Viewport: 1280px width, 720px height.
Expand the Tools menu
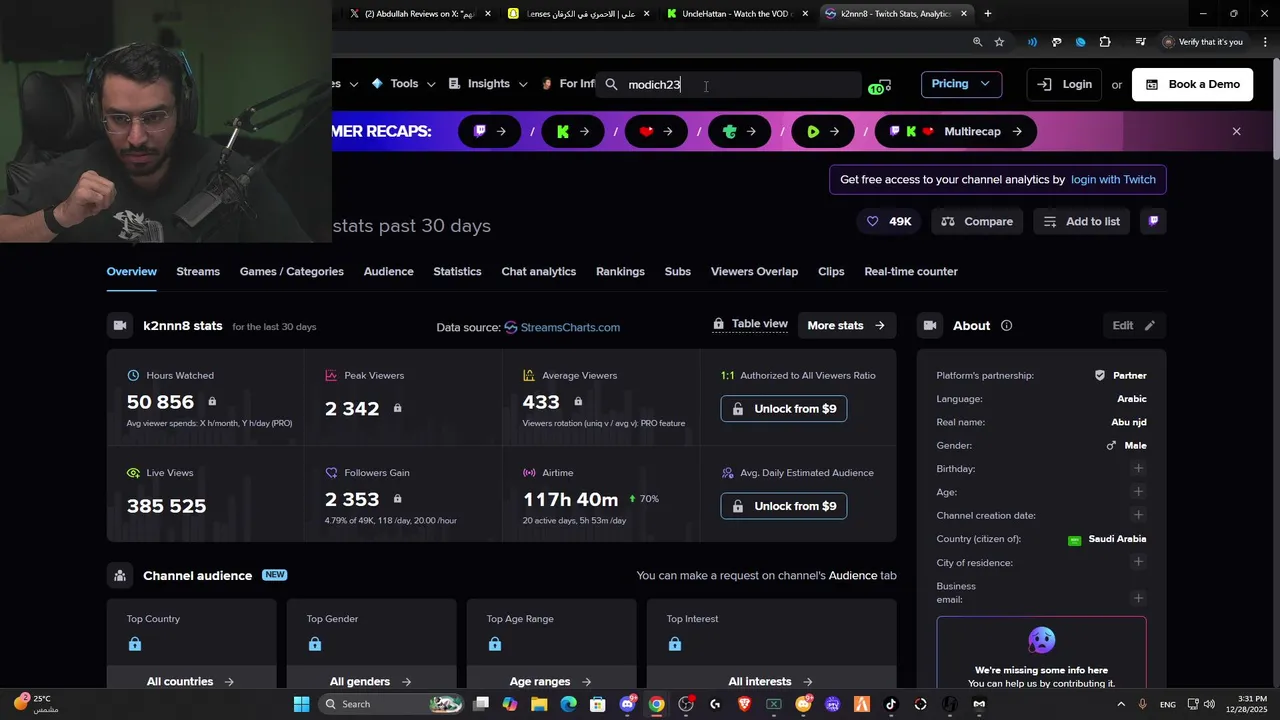pyautogui.click(x=404, y=84)
